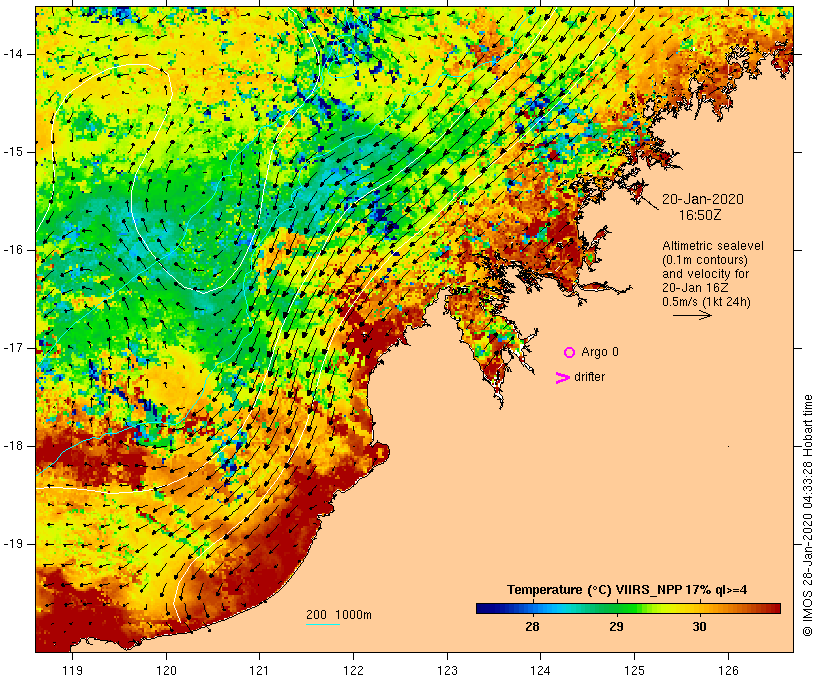
Task: Click the '-16' latitude axis label
Action: [12, 250]
